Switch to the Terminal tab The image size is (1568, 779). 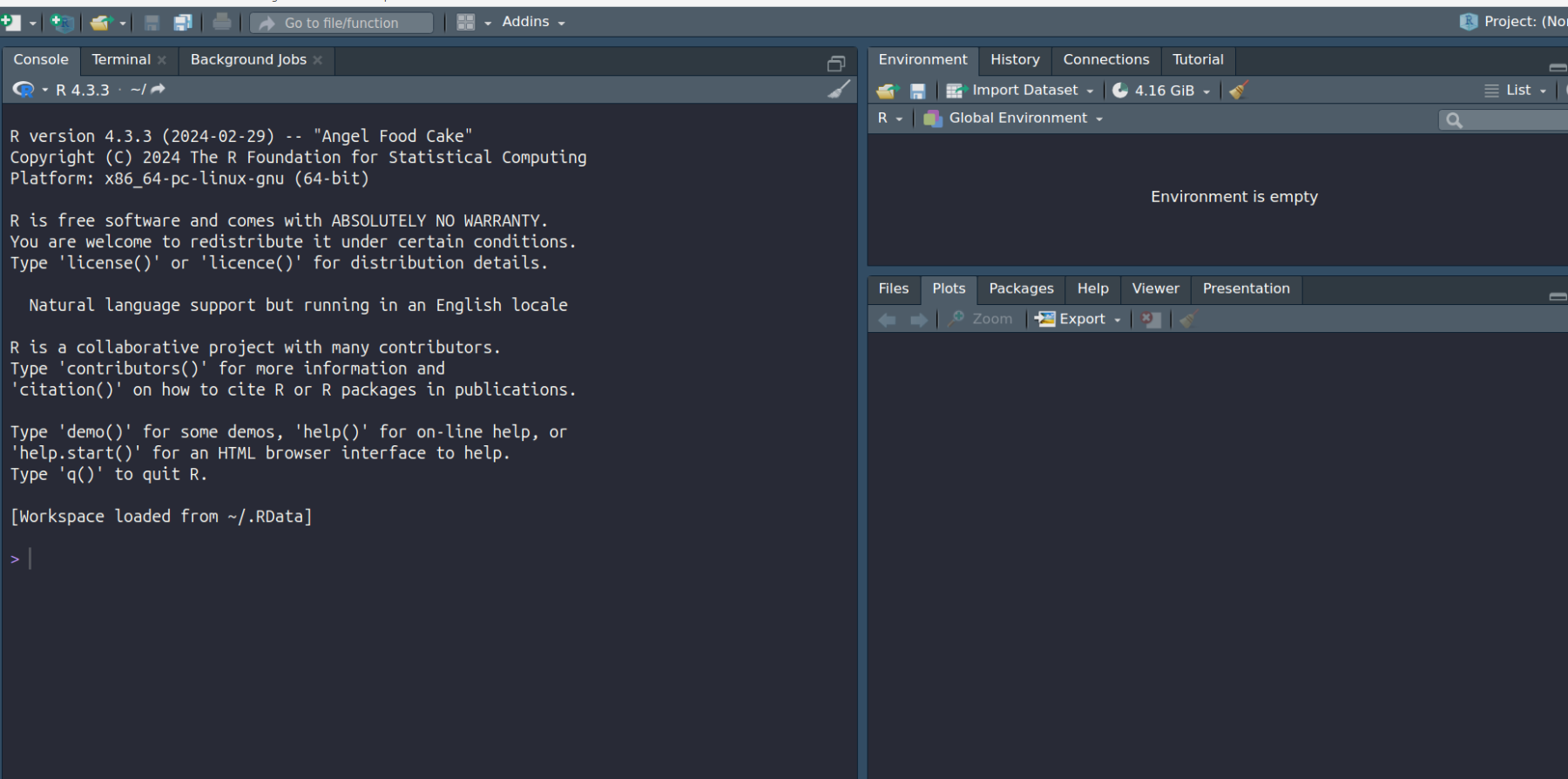(121, 60)
